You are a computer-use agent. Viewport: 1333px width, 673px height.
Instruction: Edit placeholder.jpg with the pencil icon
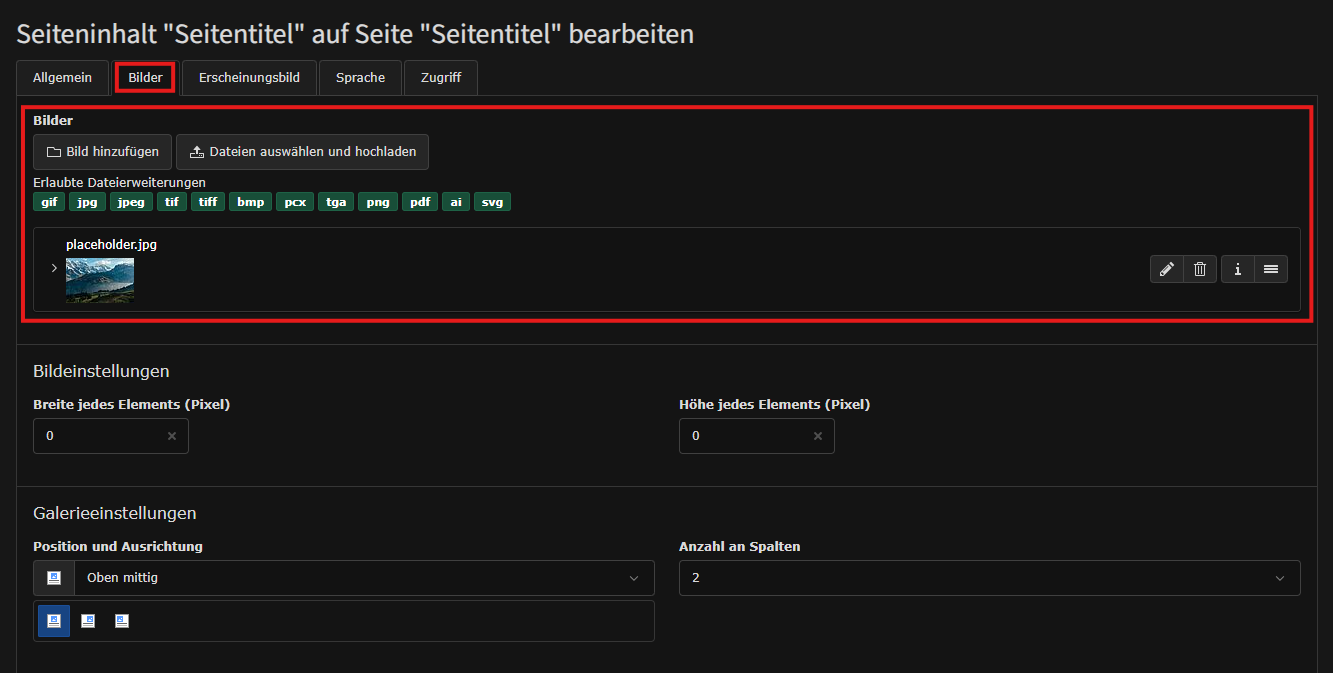(1166, 269)
